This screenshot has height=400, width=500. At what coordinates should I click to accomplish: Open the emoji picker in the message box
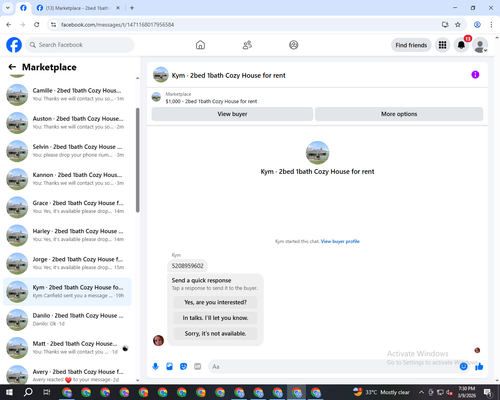pyautogui.click(x=463, y=367)
